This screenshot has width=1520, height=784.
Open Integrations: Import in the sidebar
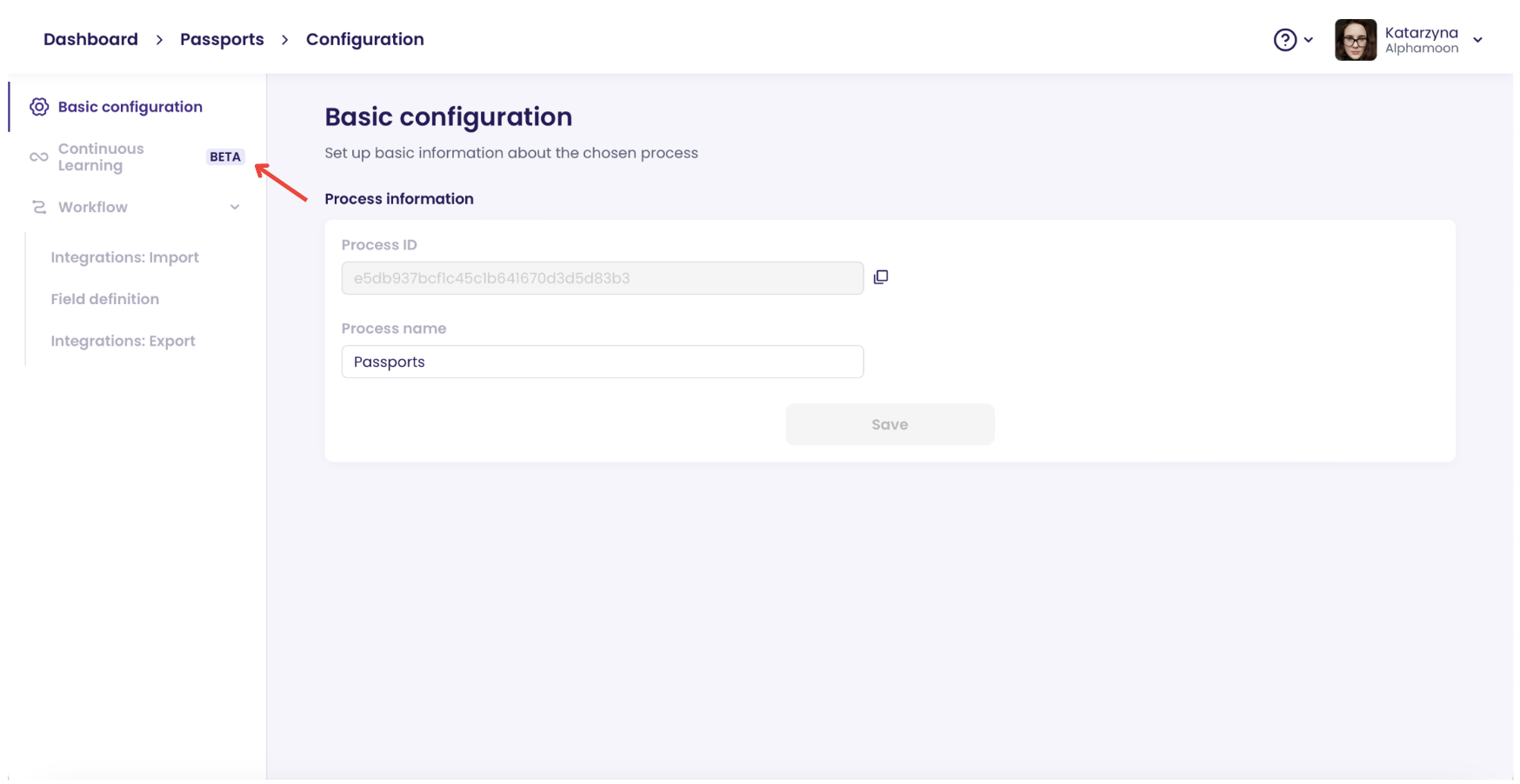[x=124, y=257]
